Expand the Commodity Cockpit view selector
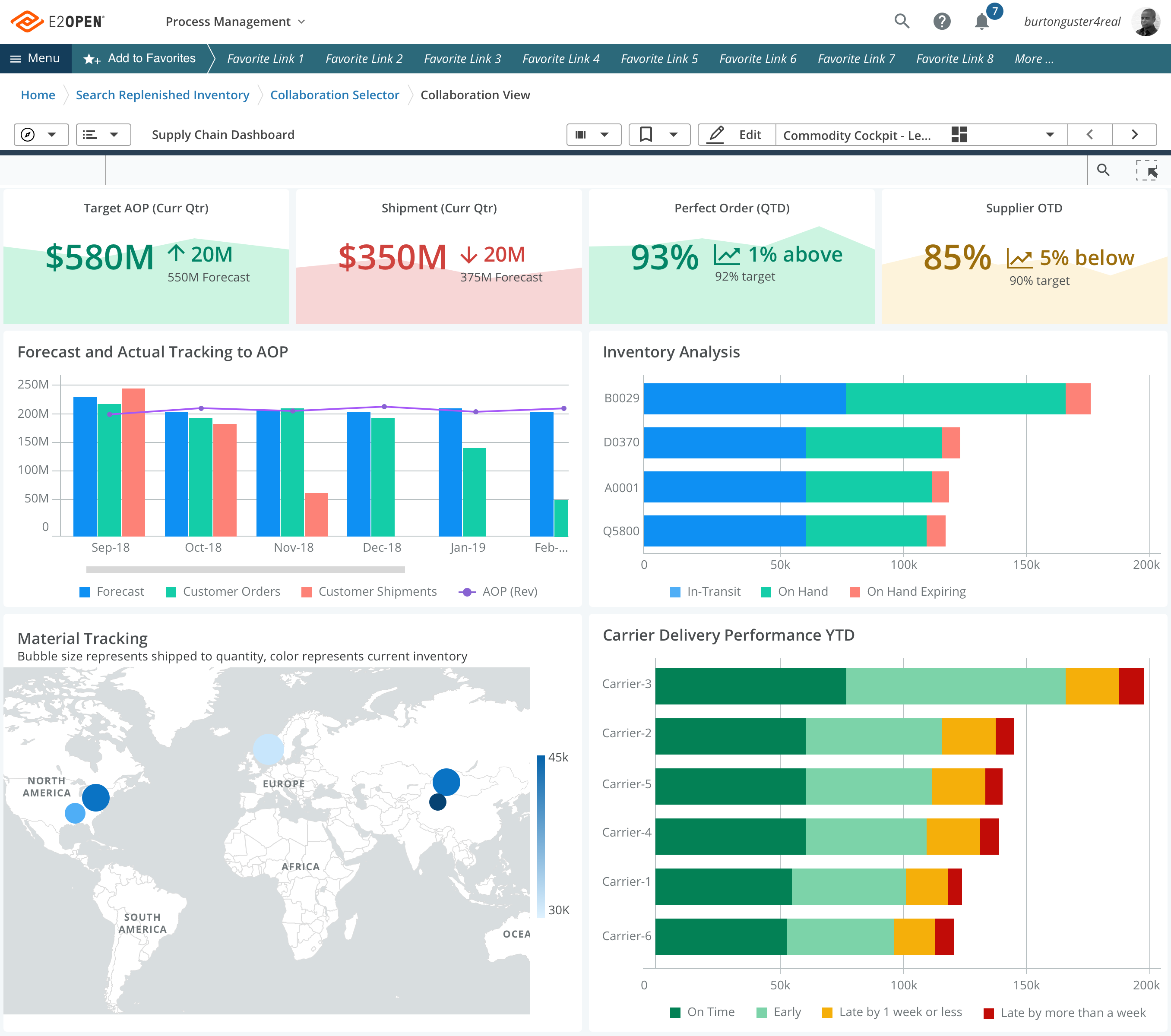 (1050, 135)
